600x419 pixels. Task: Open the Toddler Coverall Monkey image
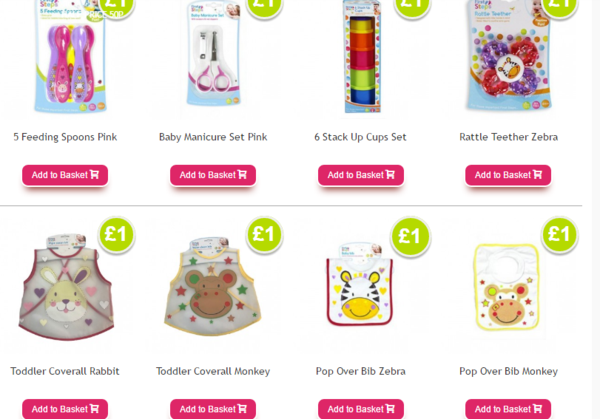(x=213, y=286)
